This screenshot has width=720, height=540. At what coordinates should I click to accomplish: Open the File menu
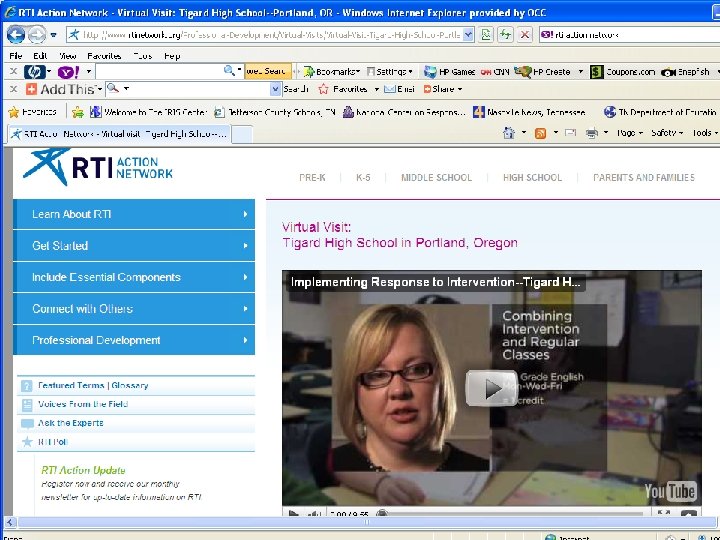point(16,56)
